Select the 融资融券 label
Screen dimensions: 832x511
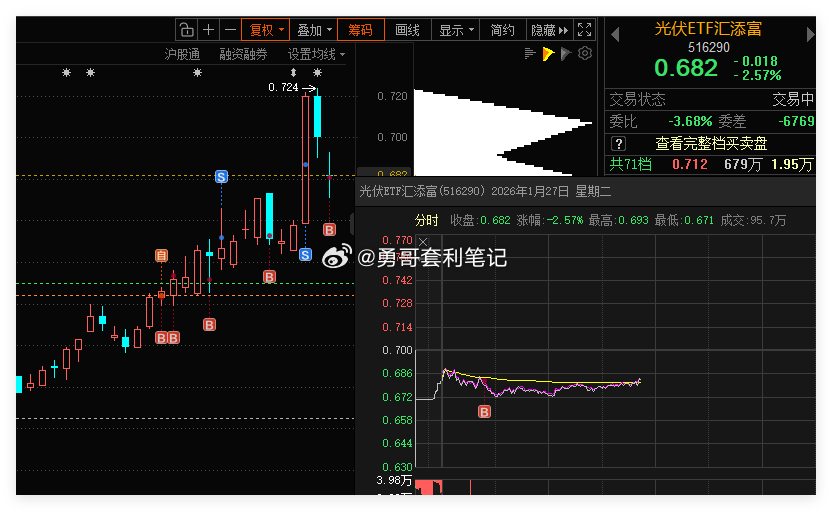click(244, 54)
